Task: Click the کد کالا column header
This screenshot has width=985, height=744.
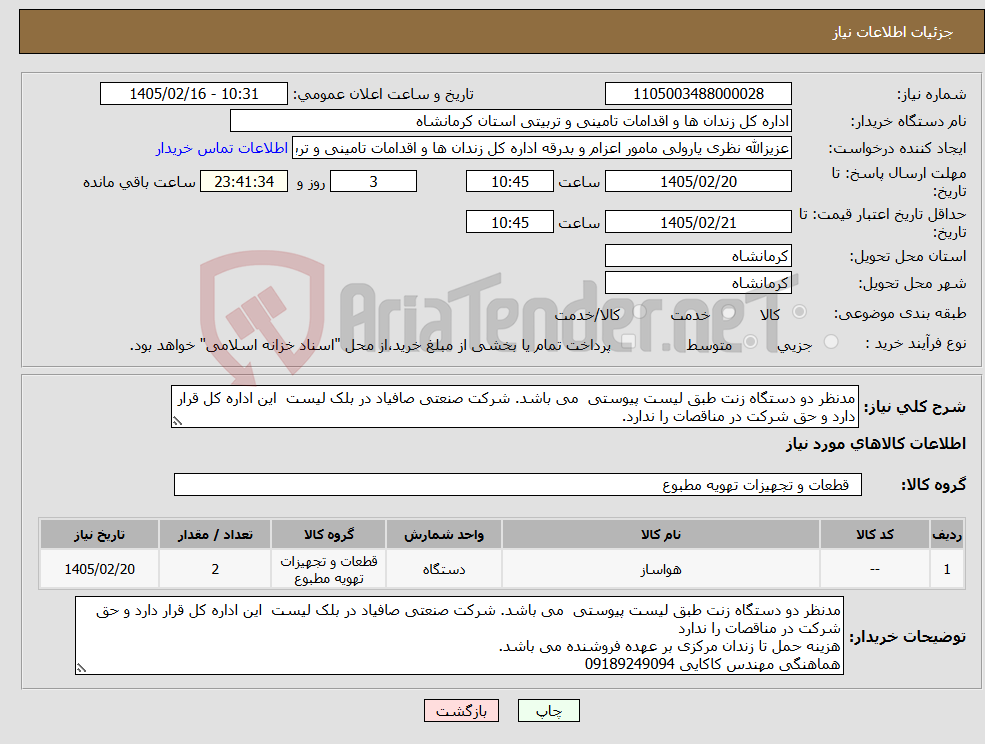Action: [x=875, y=534]
